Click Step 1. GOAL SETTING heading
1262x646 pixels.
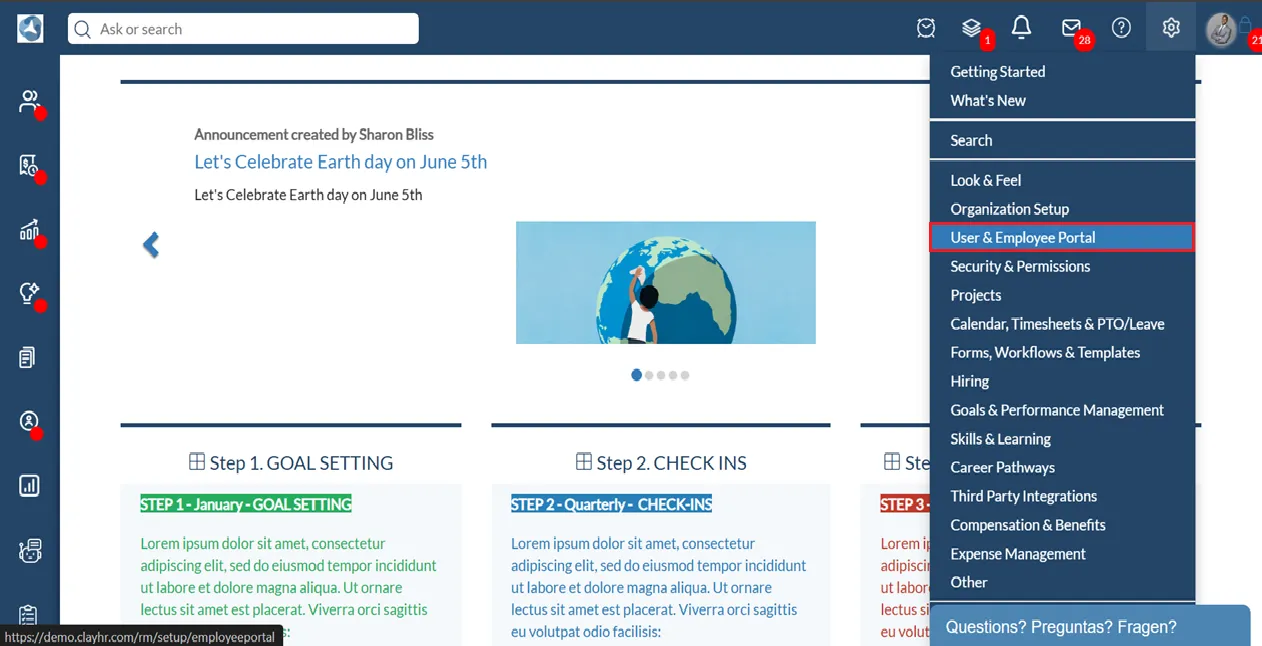tap(301, 463)
